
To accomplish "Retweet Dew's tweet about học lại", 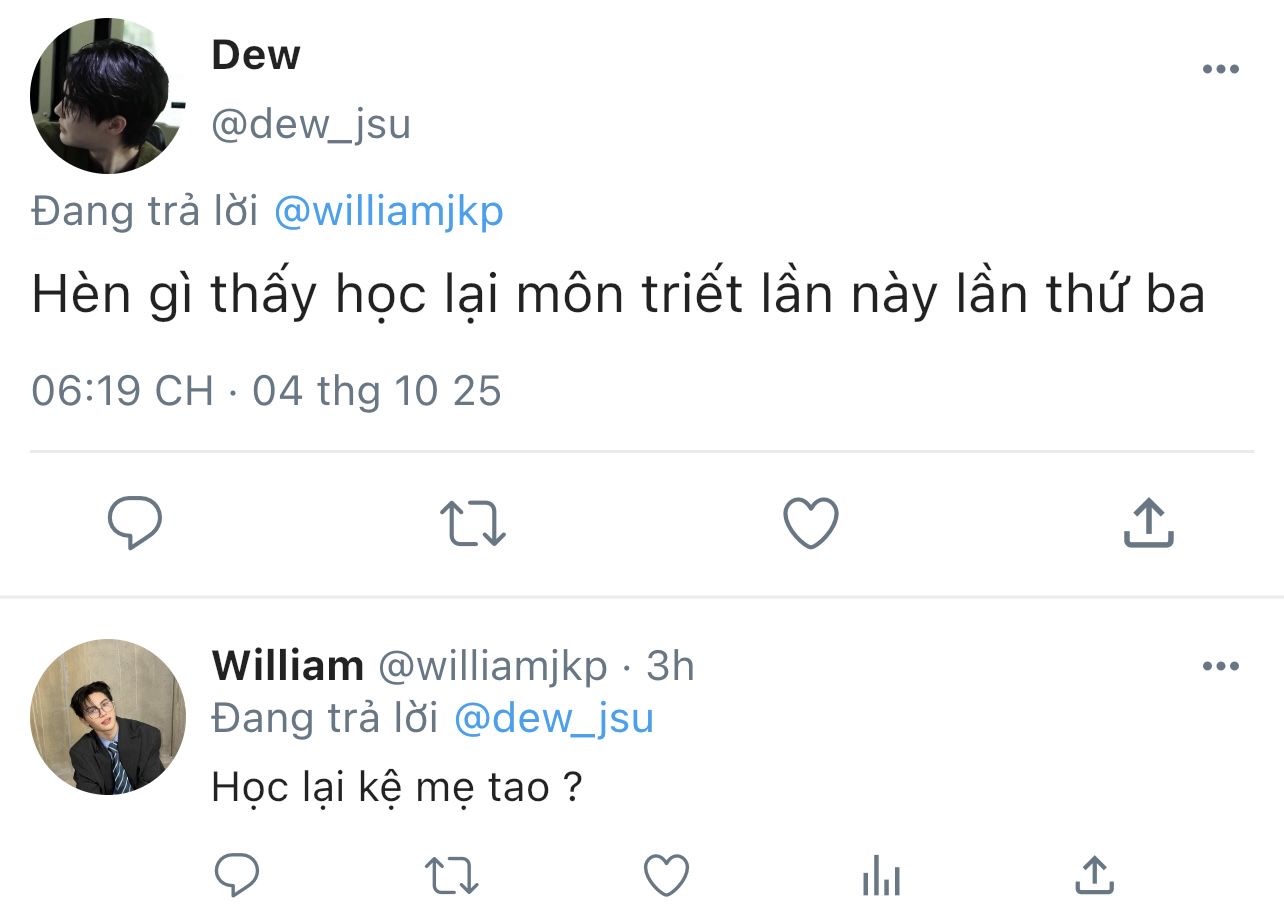I will pos(473,523).
